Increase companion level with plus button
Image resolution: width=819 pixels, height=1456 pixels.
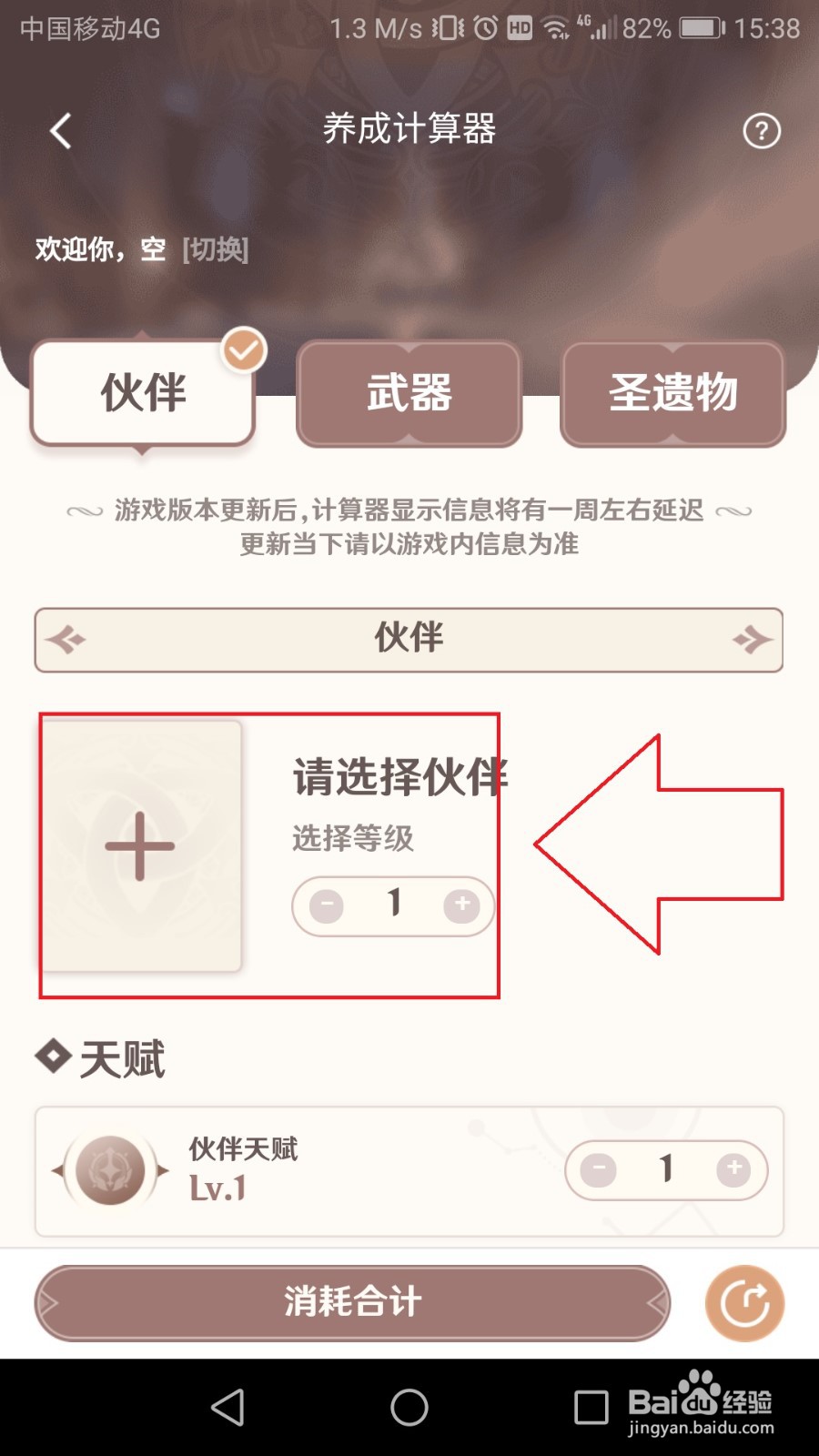[x=462, y=905]
